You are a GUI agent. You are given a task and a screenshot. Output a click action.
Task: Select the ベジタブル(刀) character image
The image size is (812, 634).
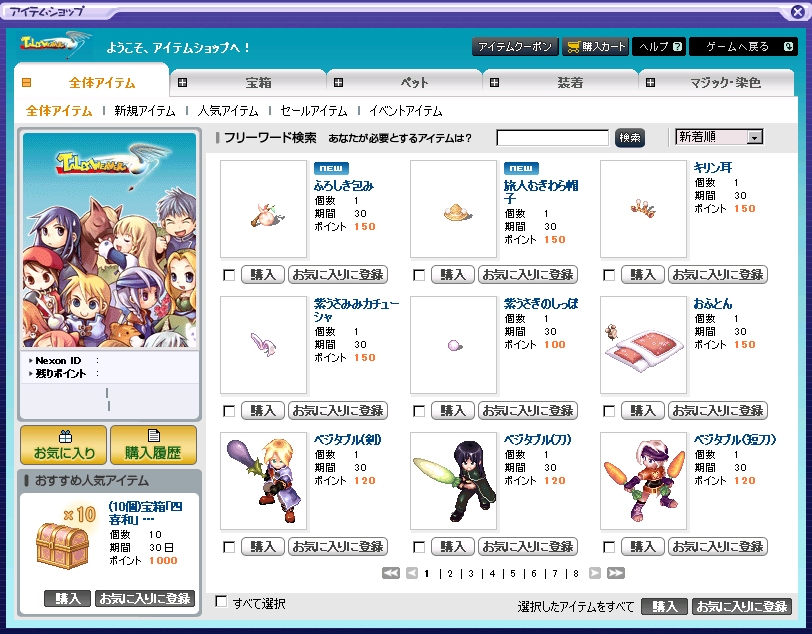click(x=454, y=481)
